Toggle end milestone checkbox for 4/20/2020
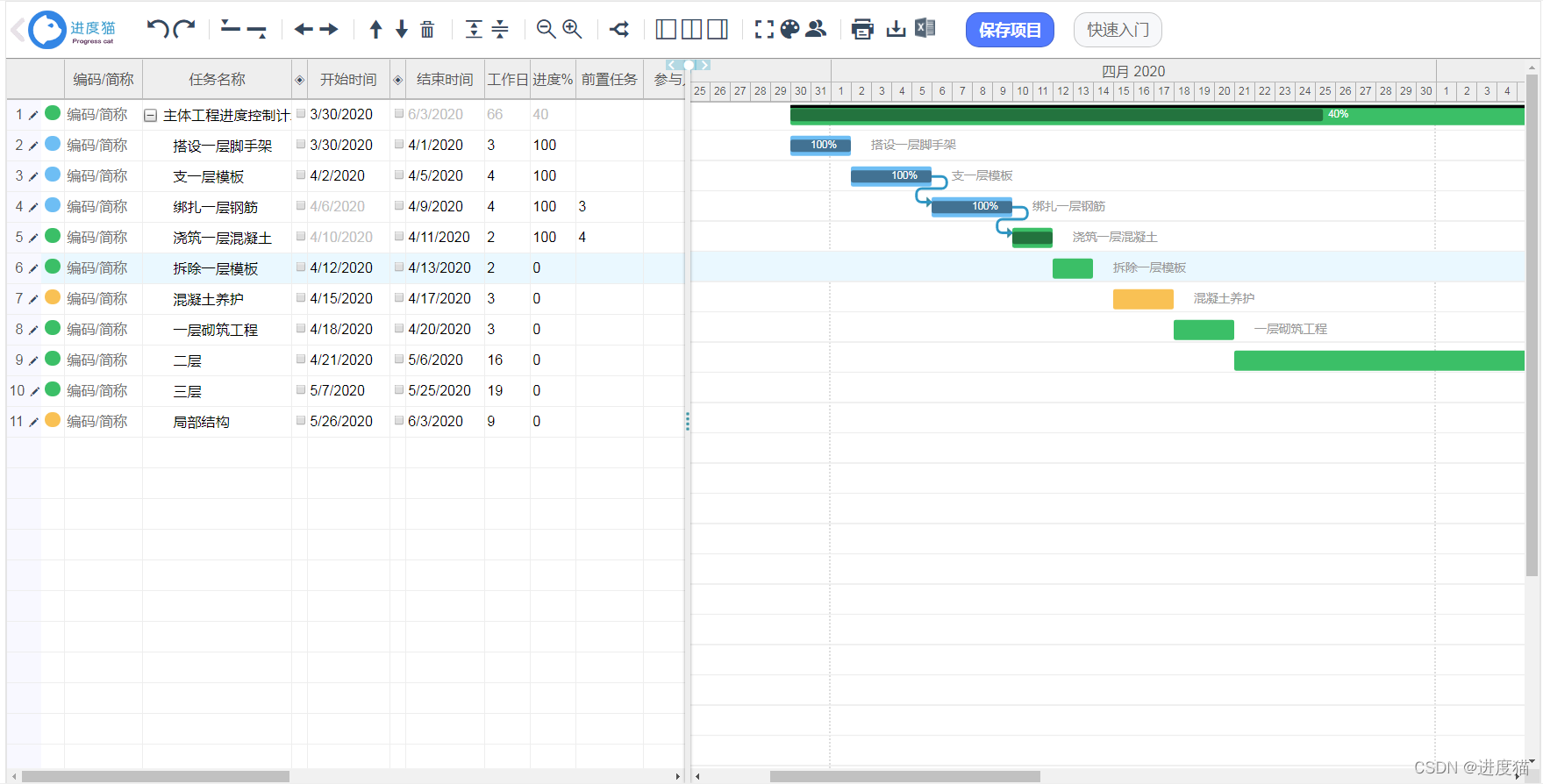The height and width of the screenshot is (784, 1543). [x=399, y=328]
